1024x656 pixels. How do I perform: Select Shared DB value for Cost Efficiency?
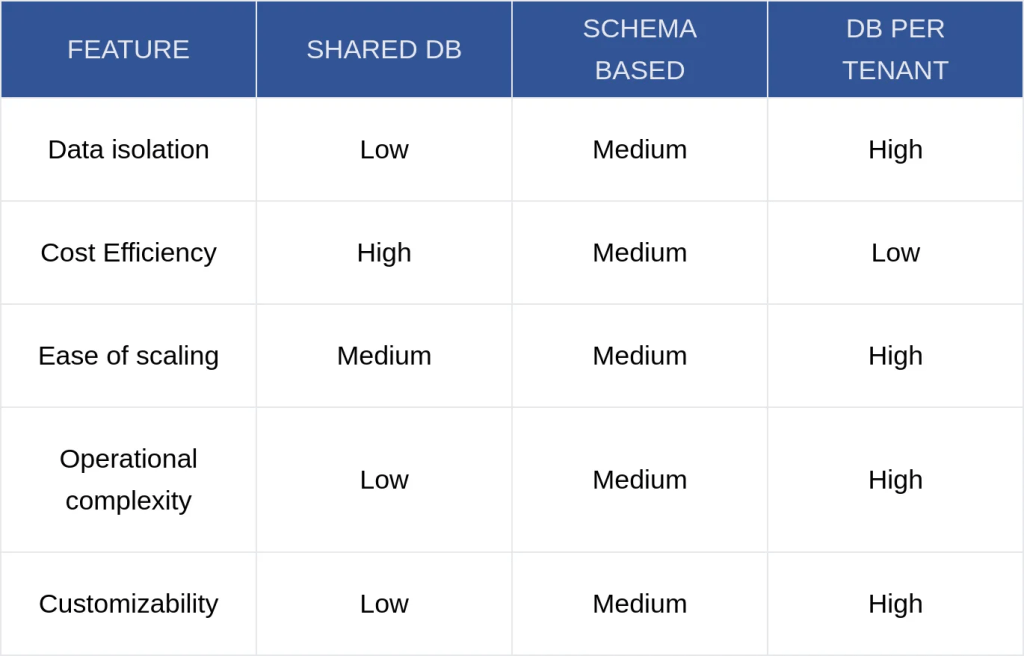(384, 252)
